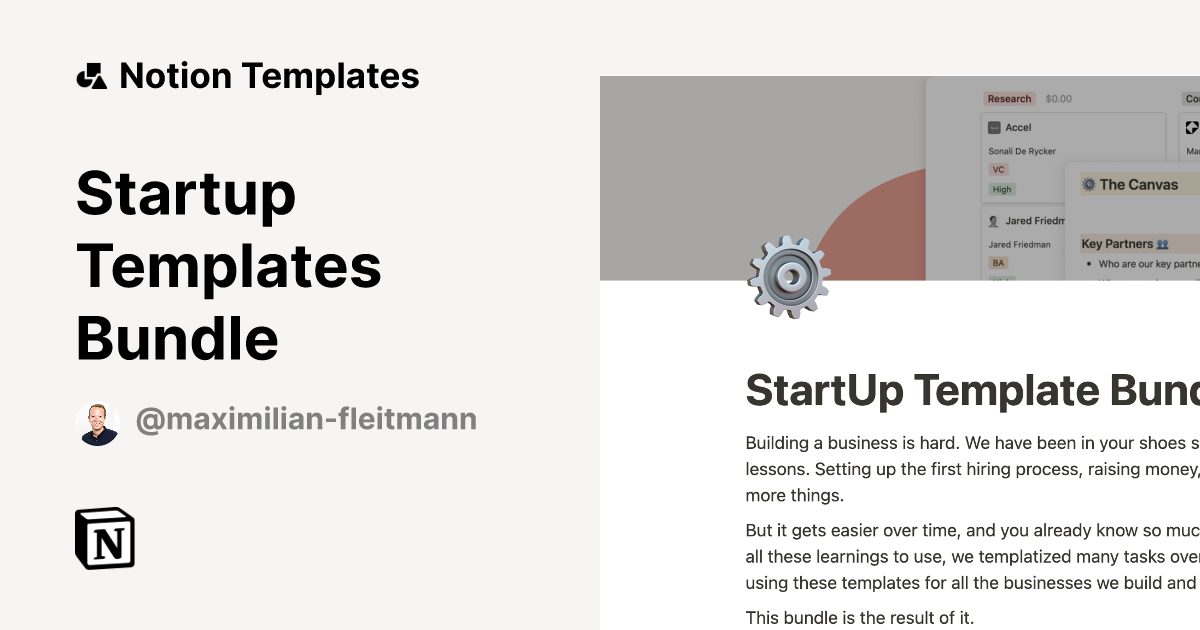Click the Notion Templates header text
Image resolution: width=1200 pixels, height=630 pixels.
point(270,75)
